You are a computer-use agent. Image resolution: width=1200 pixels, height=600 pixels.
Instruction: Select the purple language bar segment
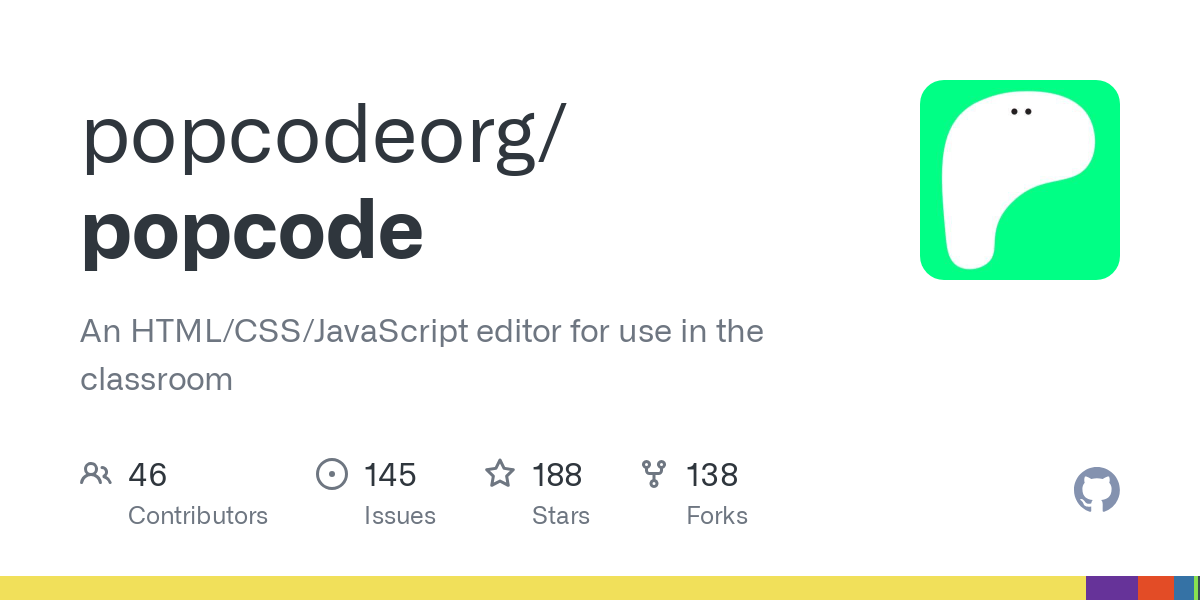(x=1111, y=588)
